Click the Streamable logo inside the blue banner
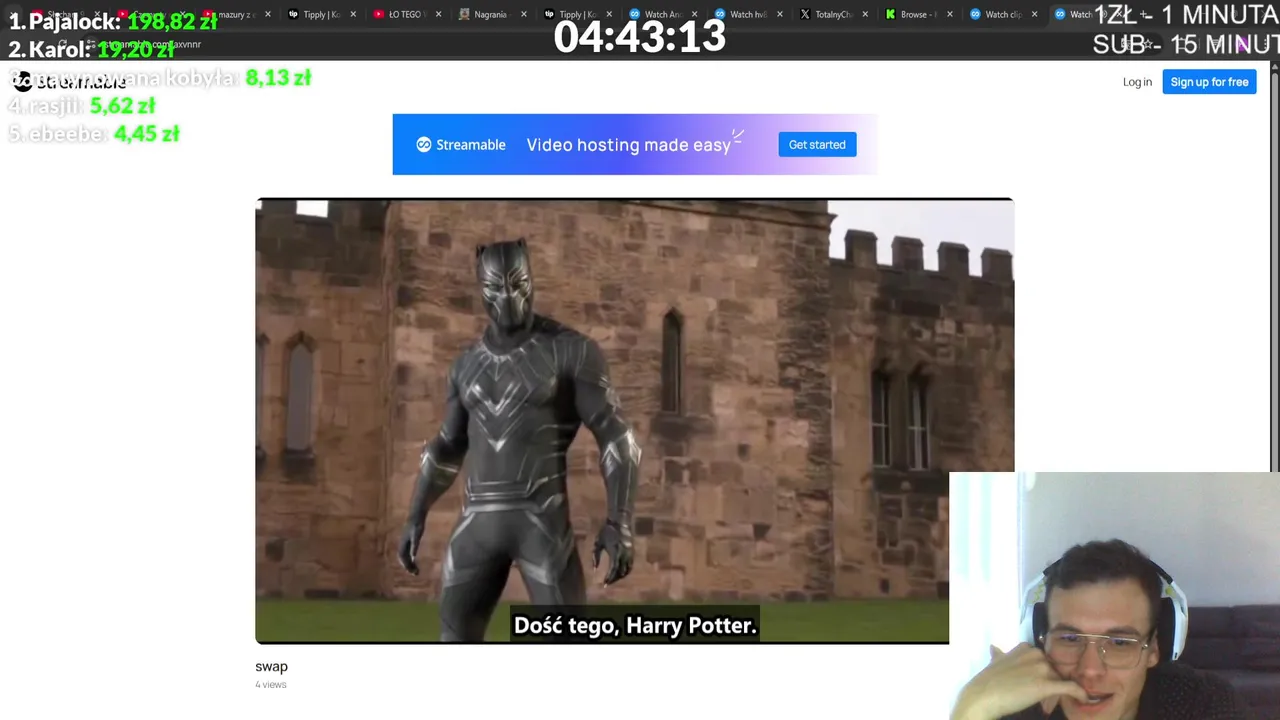 [x=461, y=145]
